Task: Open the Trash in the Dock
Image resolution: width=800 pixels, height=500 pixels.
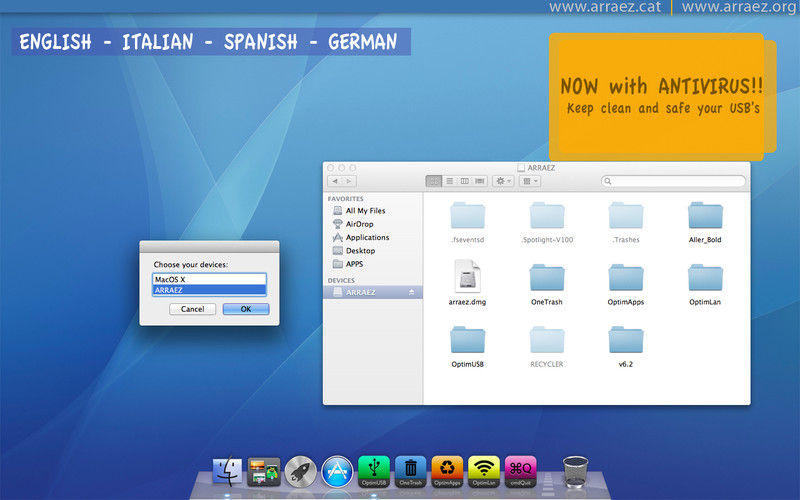Action: tap(575, 471)
